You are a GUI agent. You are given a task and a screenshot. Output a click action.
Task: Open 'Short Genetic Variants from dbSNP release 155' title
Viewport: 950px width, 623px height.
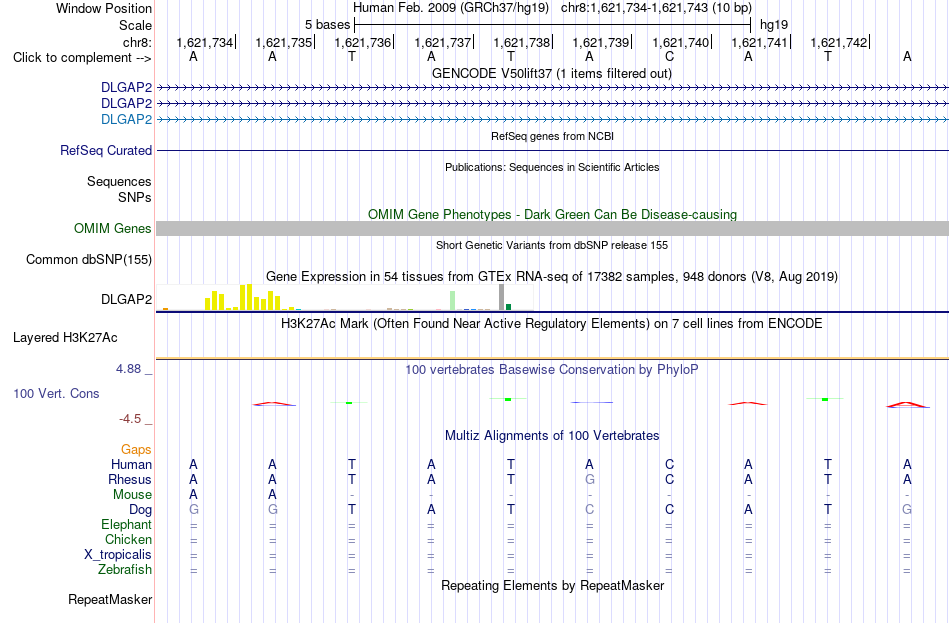click(x=552, y=245)
